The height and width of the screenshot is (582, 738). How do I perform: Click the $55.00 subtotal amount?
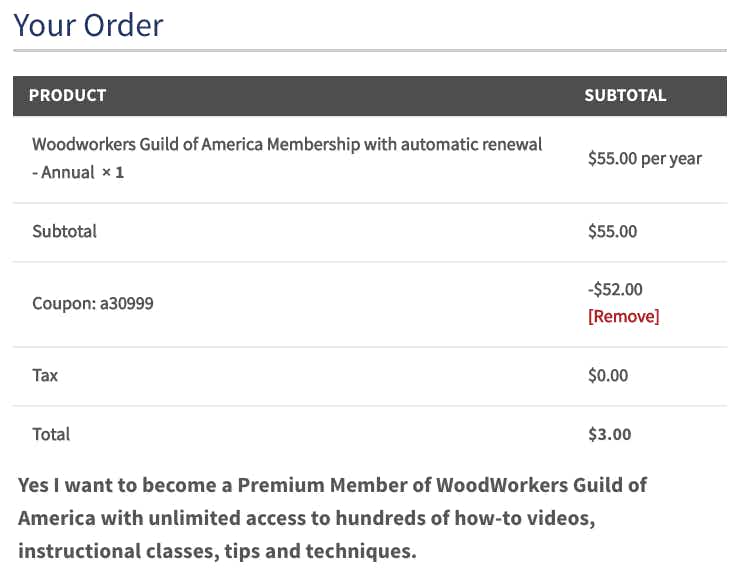(x=612, y=231)
